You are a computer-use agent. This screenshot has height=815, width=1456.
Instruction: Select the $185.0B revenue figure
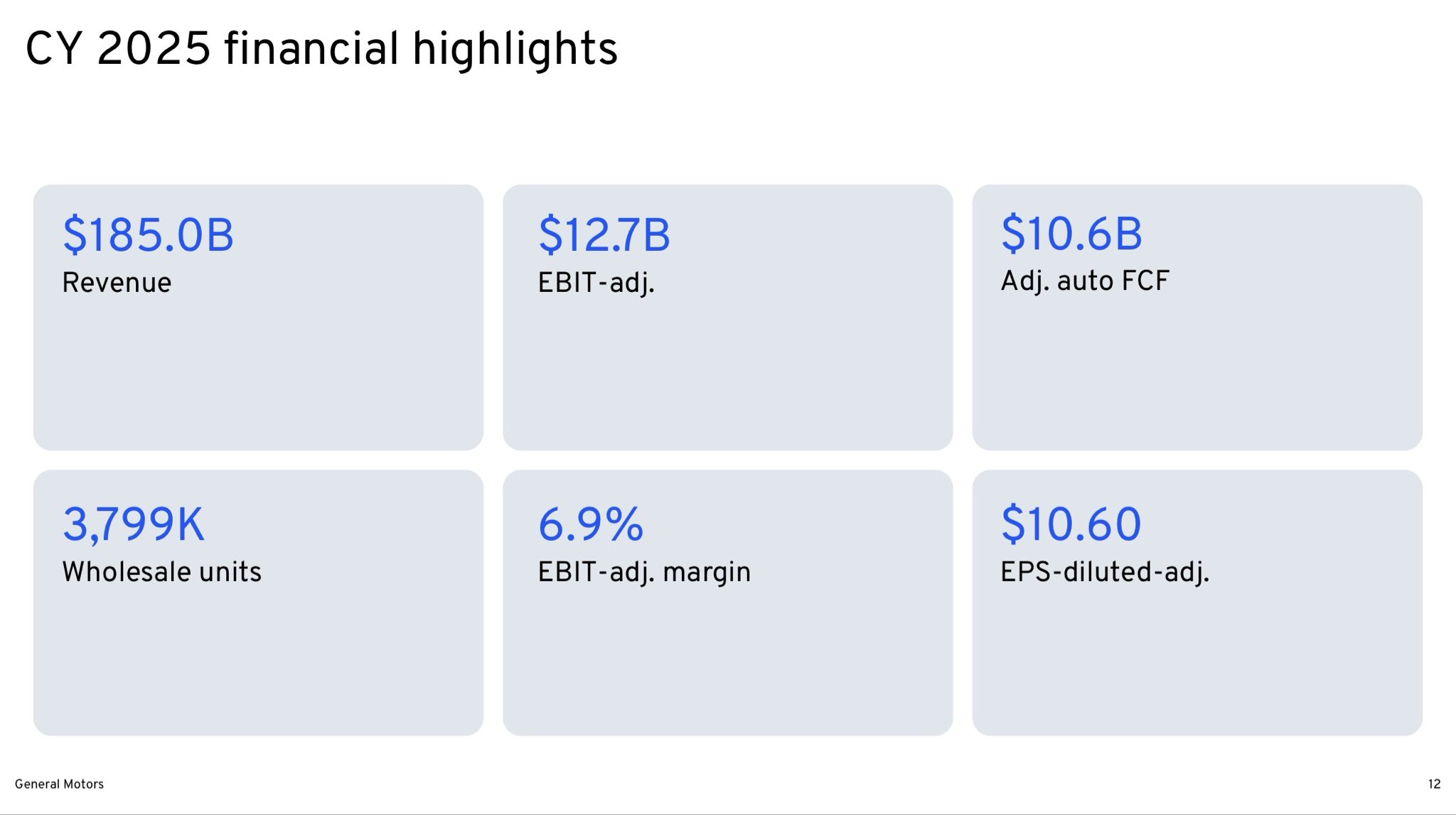(148, 235)
